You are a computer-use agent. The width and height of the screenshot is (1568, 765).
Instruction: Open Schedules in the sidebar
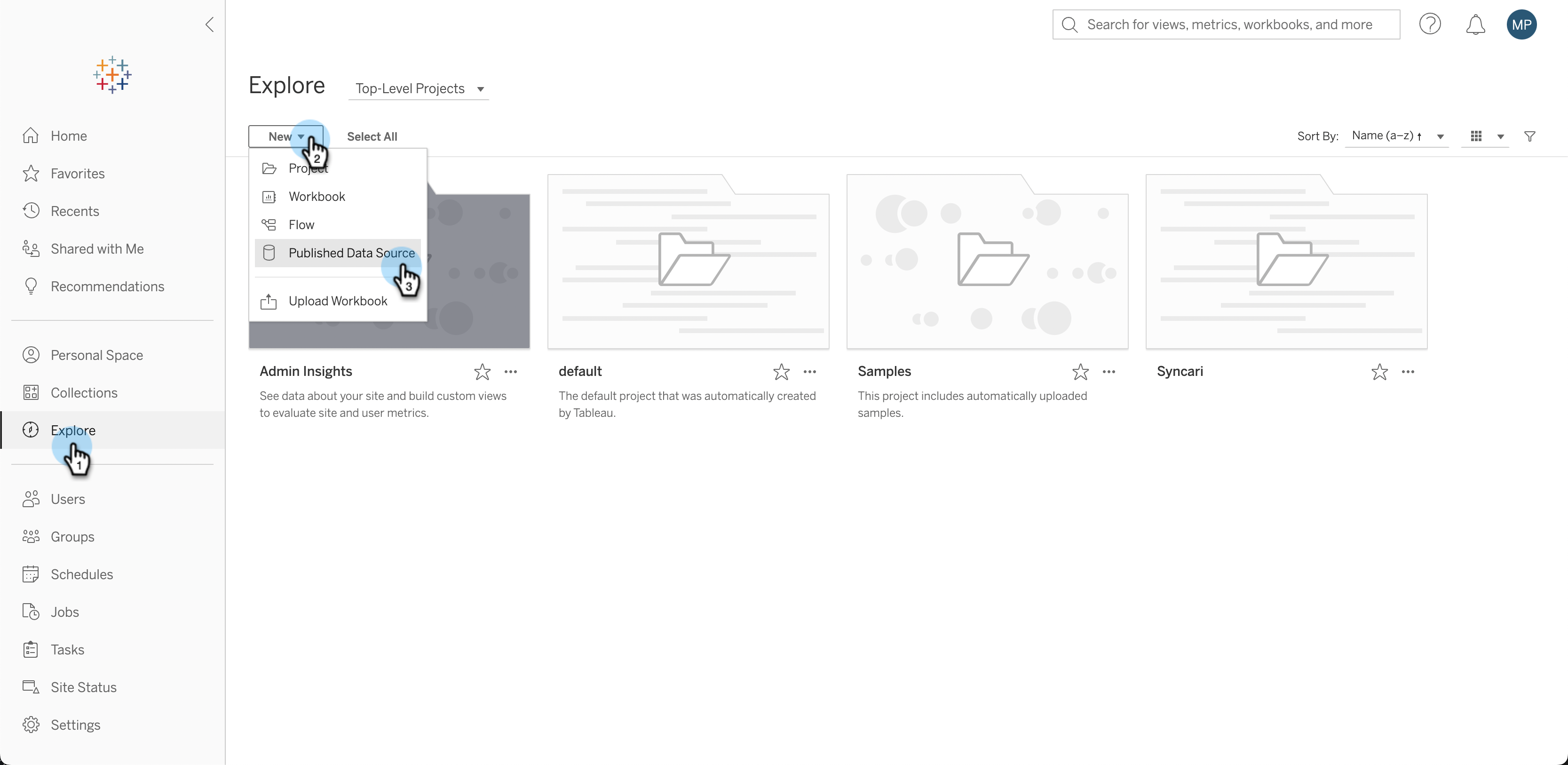pyautogui.click(x=112, y=575)
